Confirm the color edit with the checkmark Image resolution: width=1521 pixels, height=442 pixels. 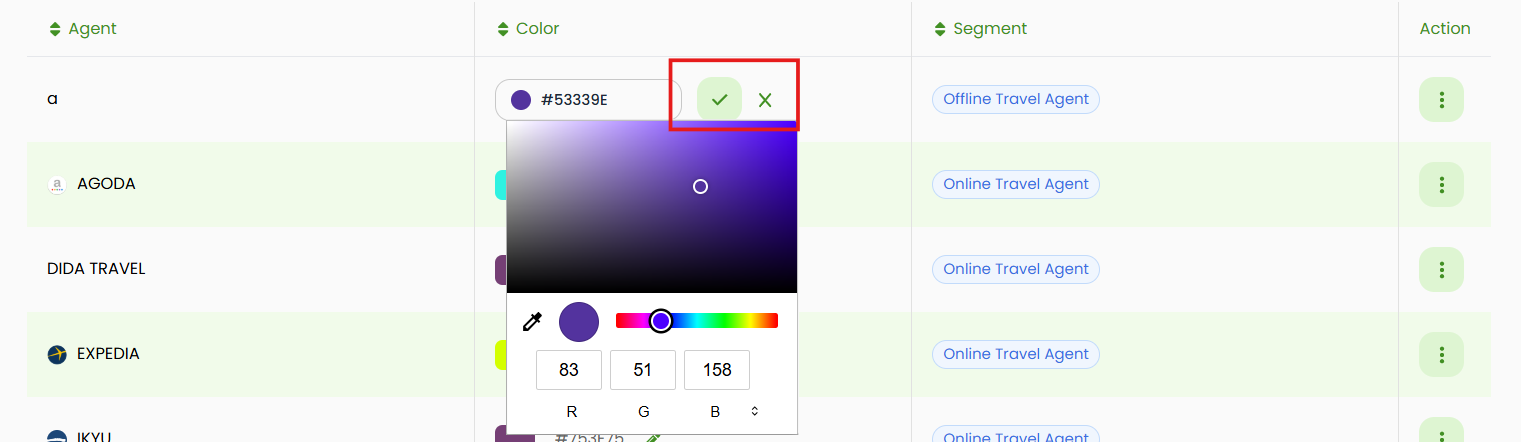[x=719, y=99]
